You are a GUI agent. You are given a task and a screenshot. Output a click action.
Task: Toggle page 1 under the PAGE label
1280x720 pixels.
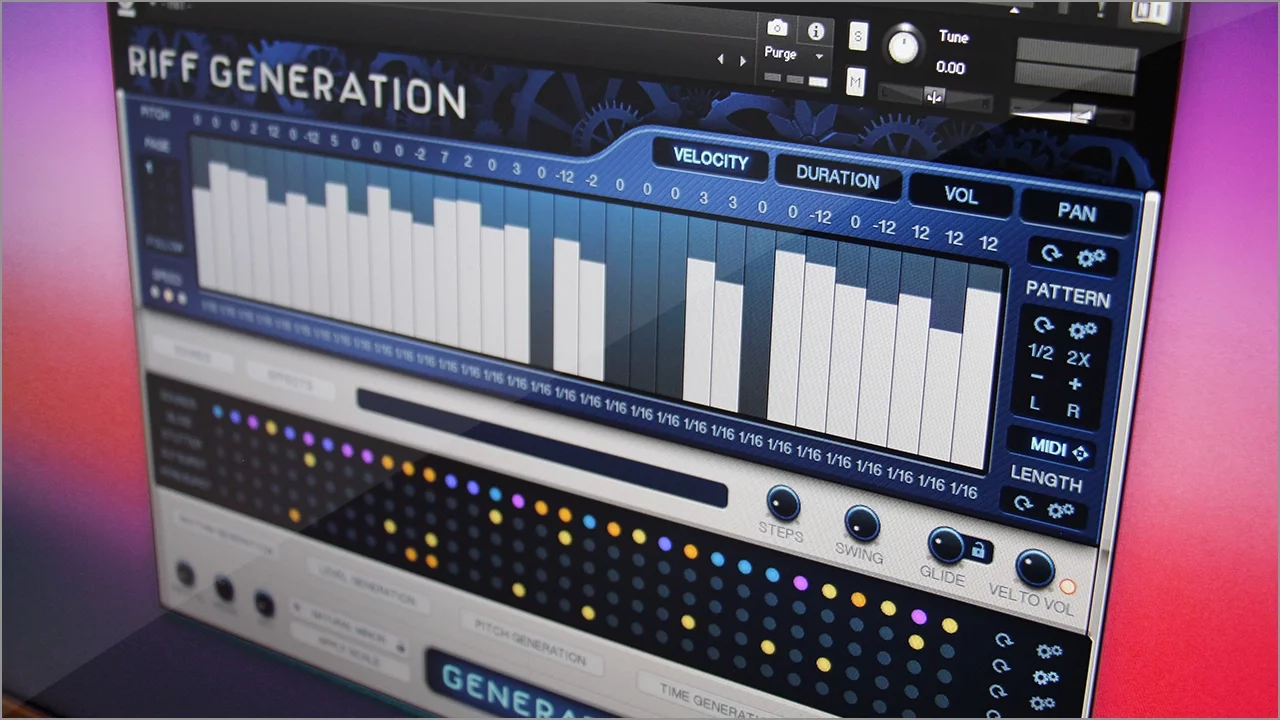point(151,170)
